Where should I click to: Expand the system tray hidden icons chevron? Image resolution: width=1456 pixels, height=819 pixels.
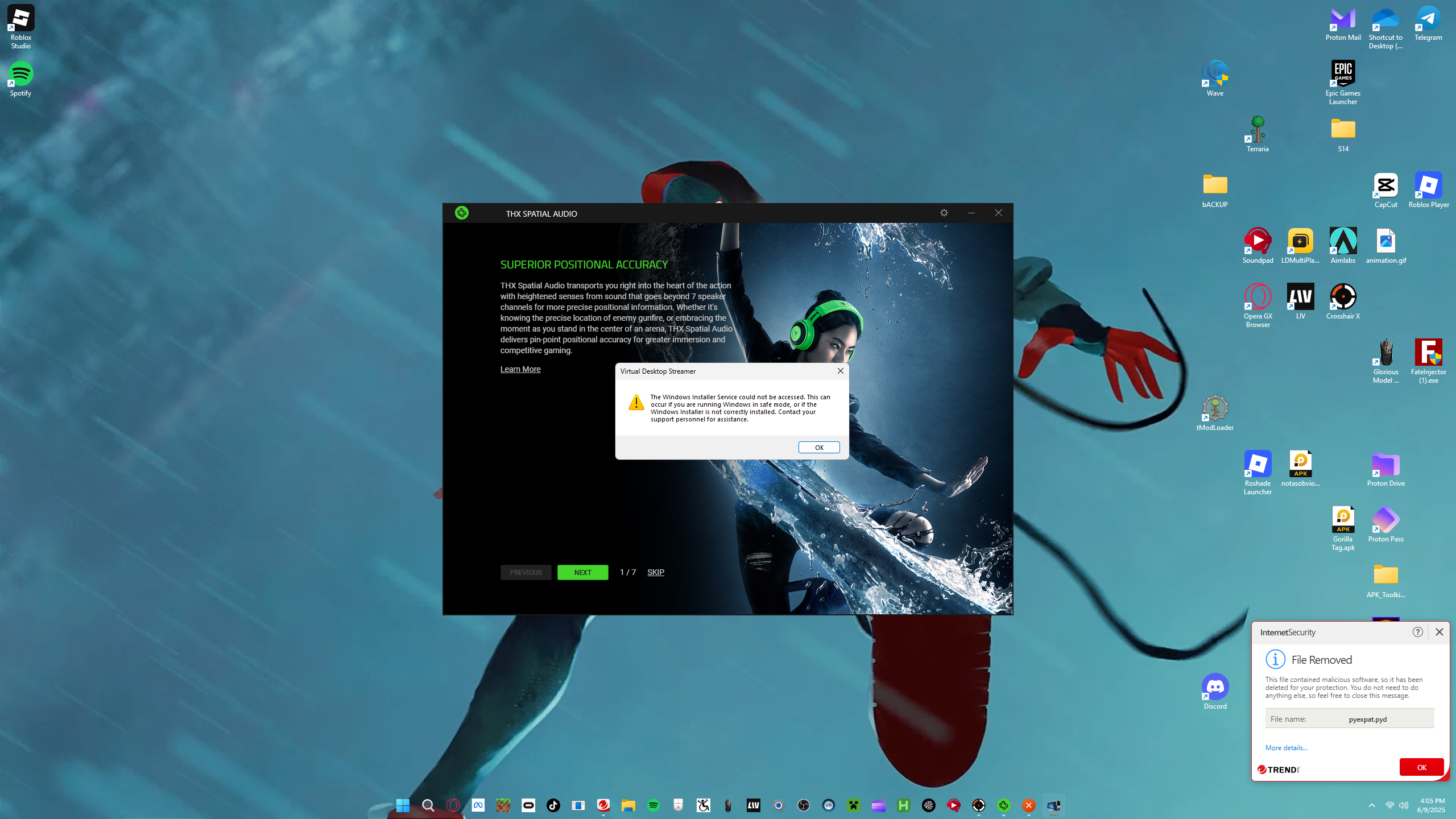click(1371, 805)
